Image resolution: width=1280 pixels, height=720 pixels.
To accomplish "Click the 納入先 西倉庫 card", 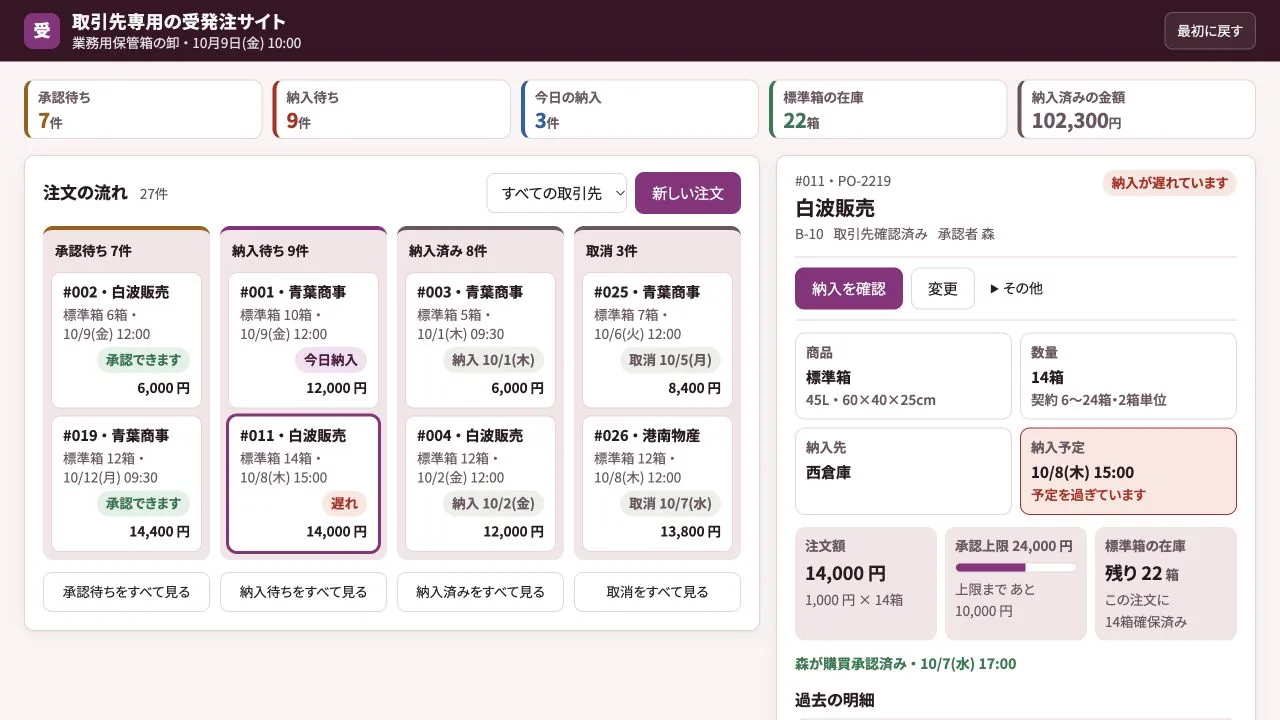I will (903, 471).
